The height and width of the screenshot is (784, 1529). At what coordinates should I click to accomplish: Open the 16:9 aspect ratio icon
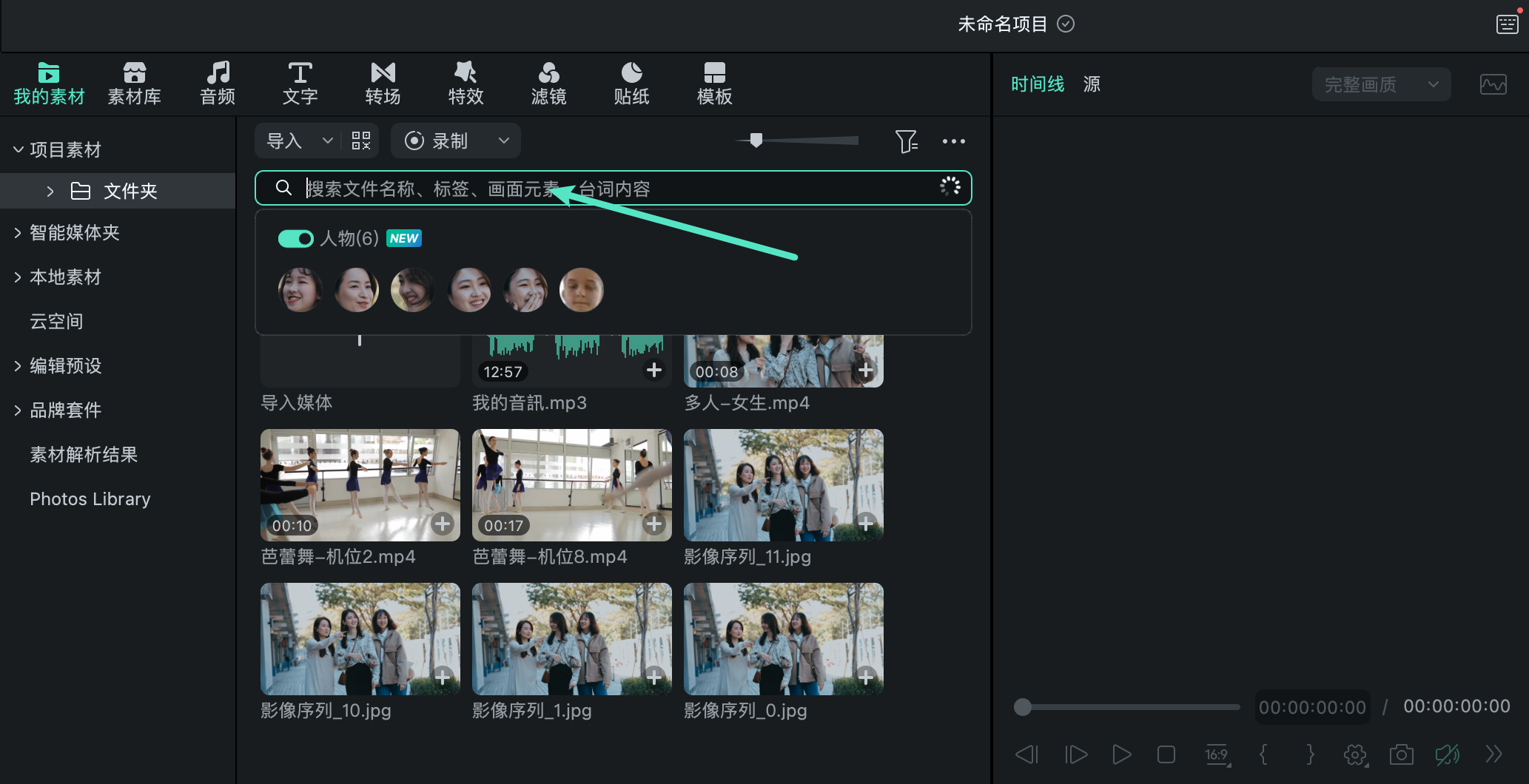1217,754
